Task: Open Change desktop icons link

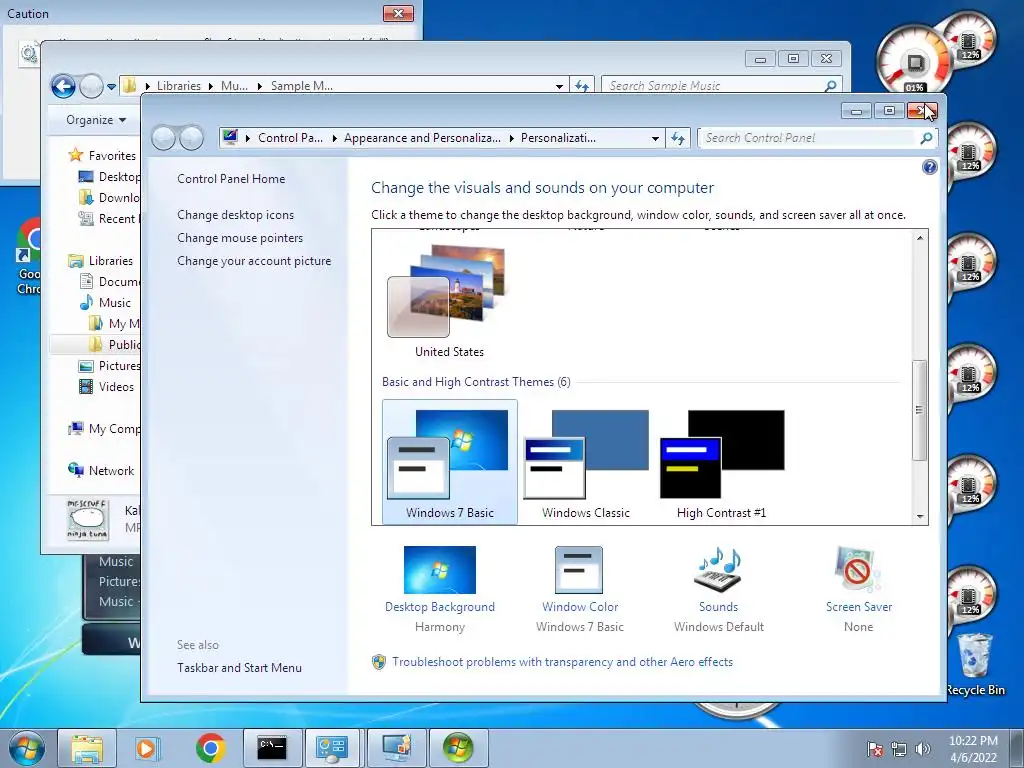Action: (x=235, y=215)
